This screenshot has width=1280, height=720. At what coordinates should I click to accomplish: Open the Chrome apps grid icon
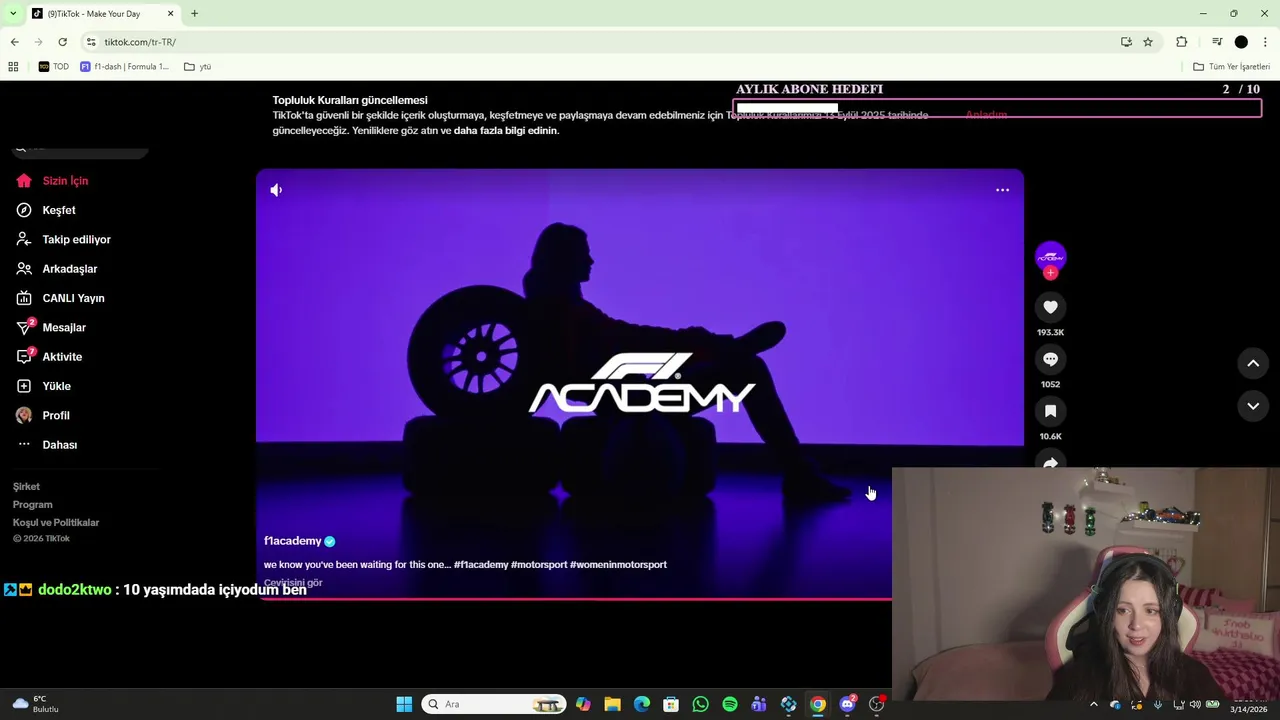(x=13, y=67)
